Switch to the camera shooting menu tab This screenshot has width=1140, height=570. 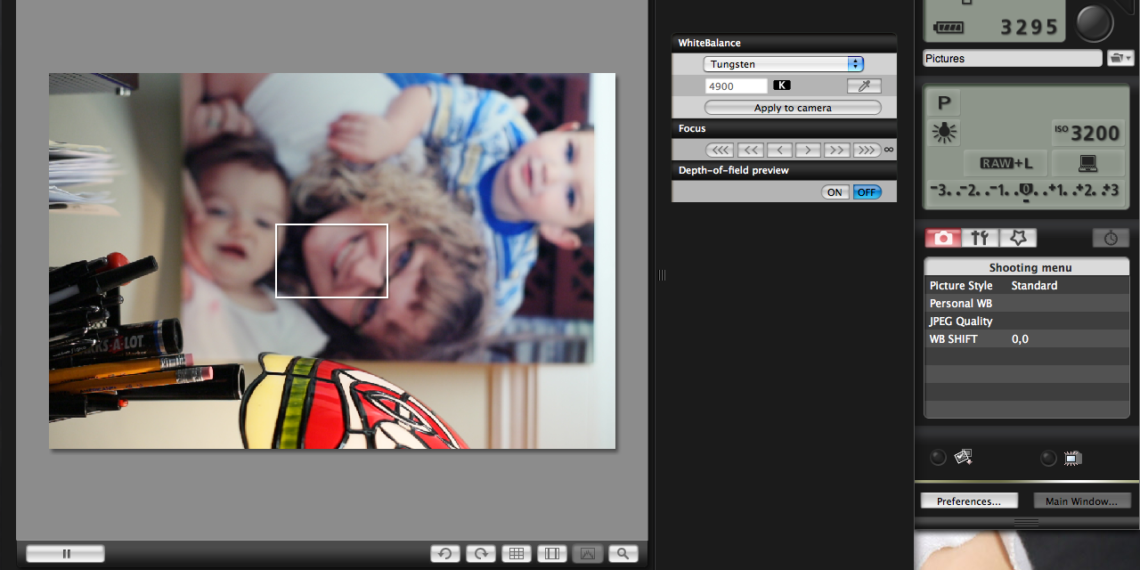pos(943,238)
